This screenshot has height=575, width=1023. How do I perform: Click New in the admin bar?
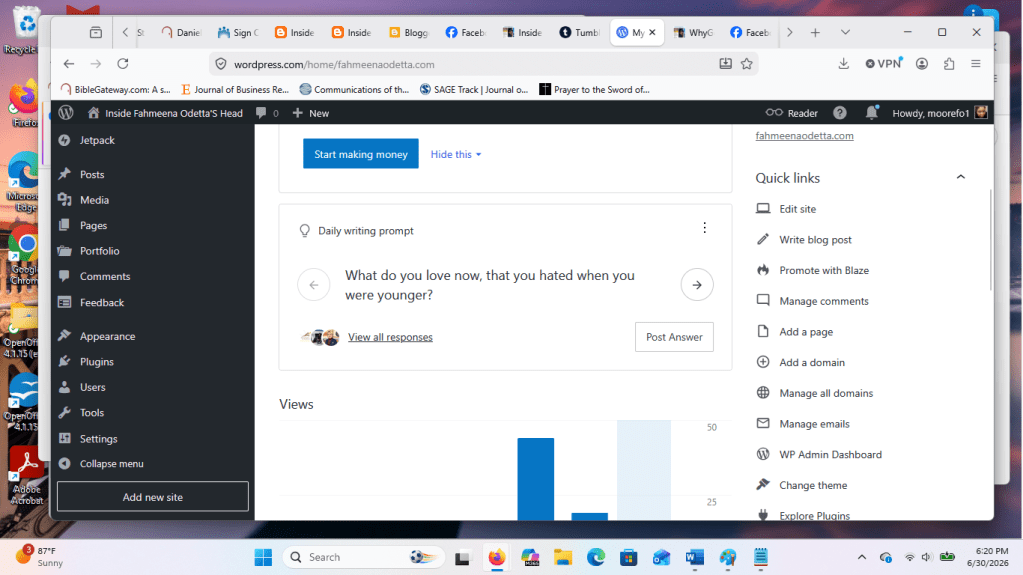(311, 113)
